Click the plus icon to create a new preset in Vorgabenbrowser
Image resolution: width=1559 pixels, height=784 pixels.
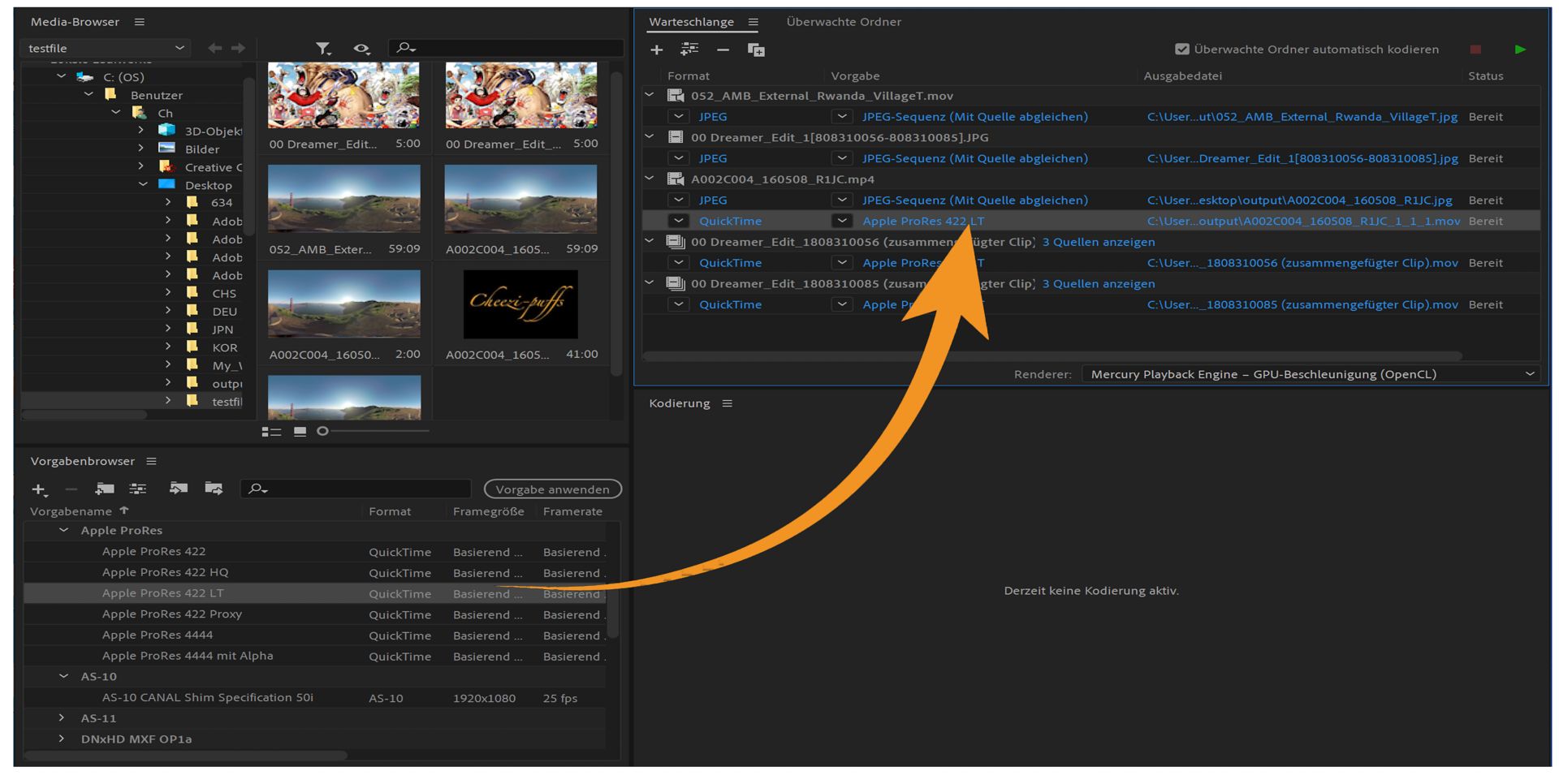(38, 489)
